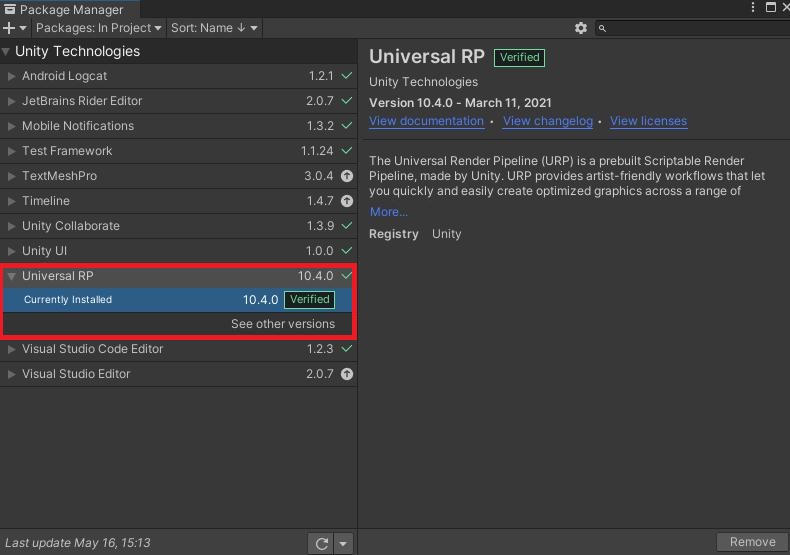
Task: Maximize the Package Manager window
Action: [x=770, y=7]
